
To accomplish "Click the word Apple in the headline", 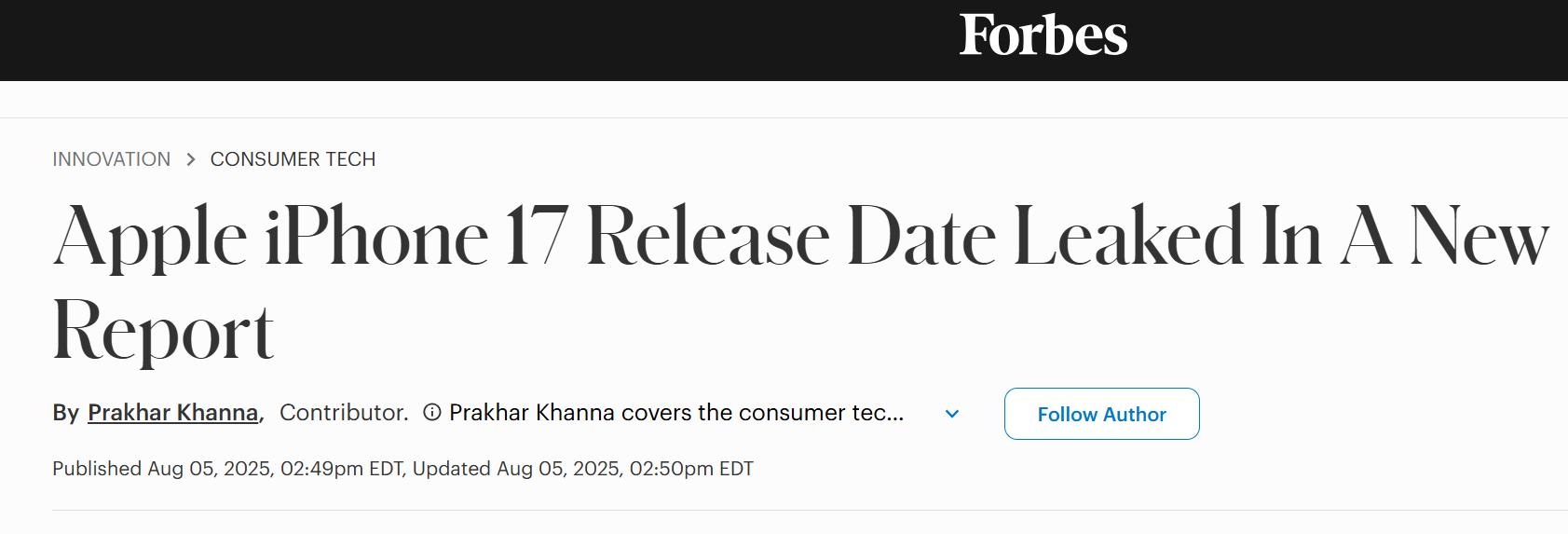I will point(151,237).
